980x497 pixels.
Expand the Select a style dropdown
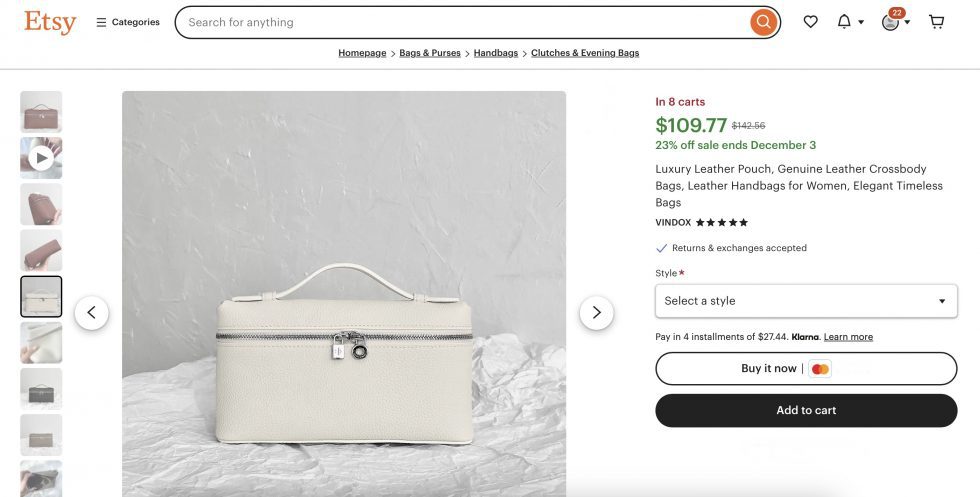806,301
